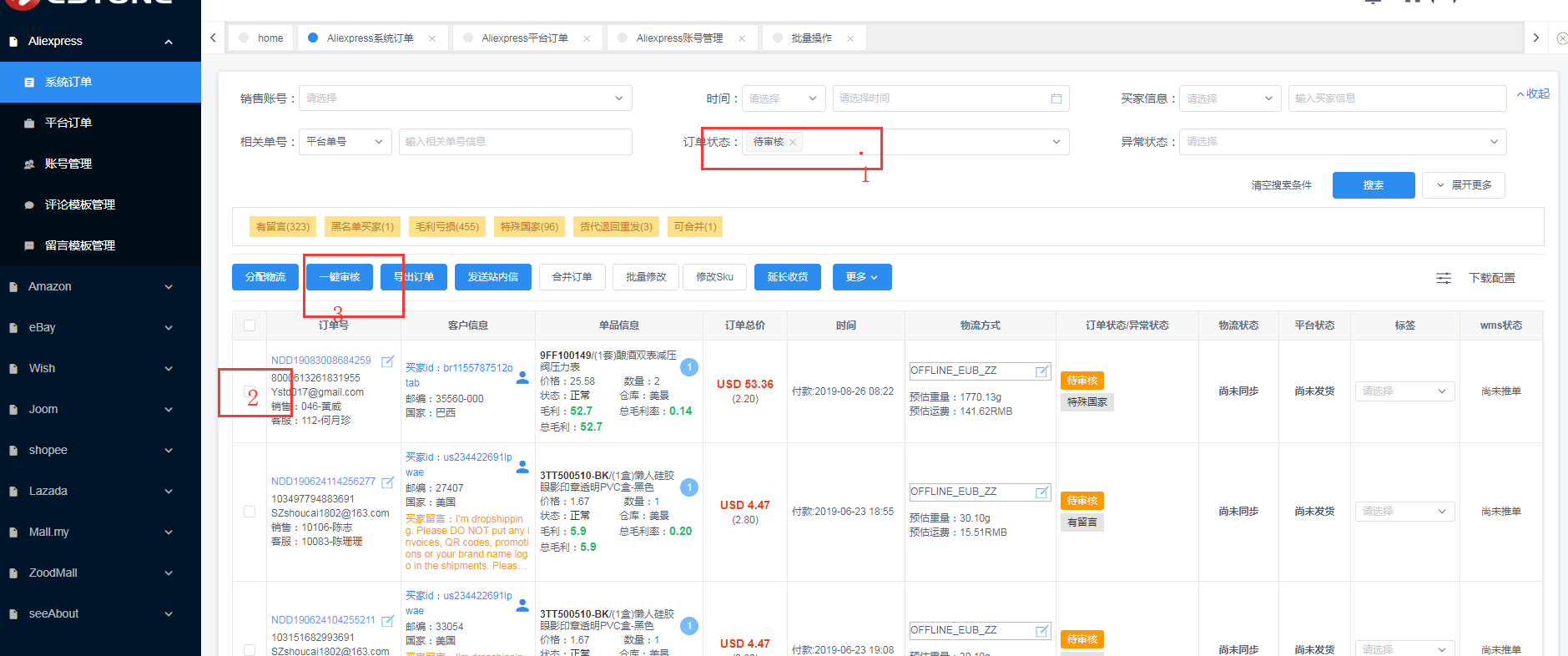Open the 异常状态 dropdown
The height and width of the screenshot is (656, 1568).
coord(1342,142)
